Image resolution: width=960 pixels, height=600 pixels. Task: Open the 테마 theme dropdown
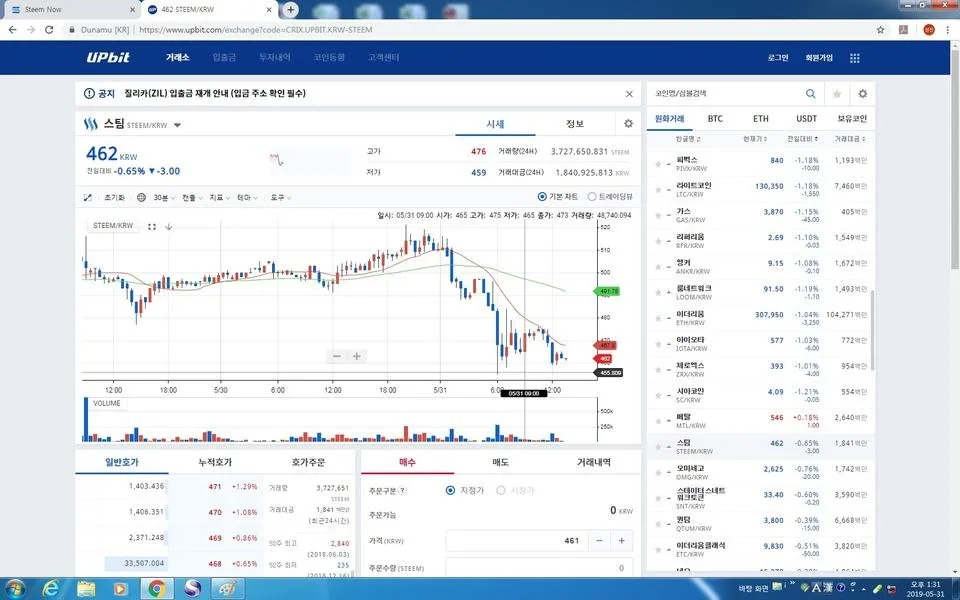coord(247,197)
